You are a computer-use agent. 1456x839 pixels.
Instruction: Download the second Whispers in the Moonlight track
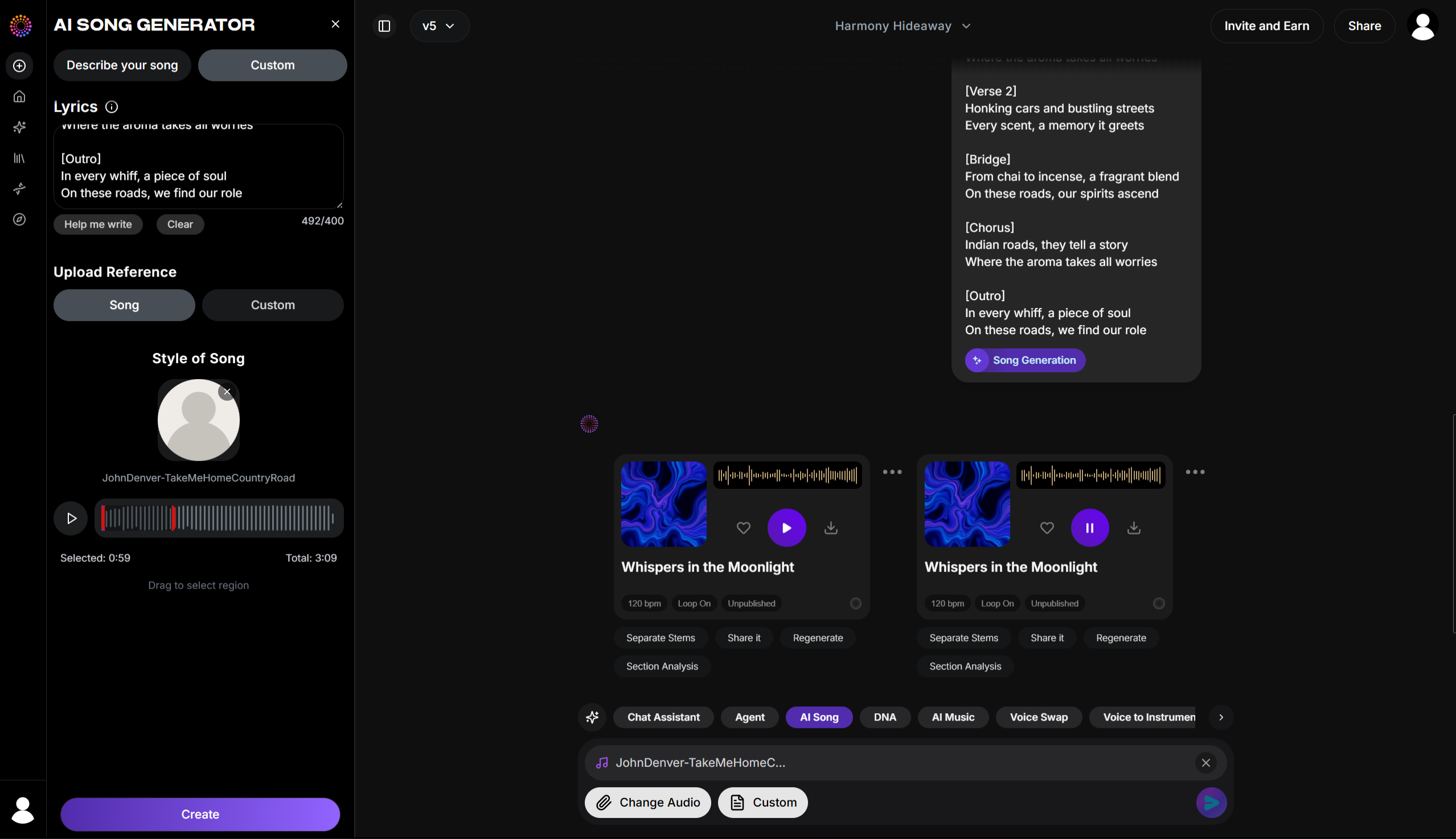coord(1133,528)
